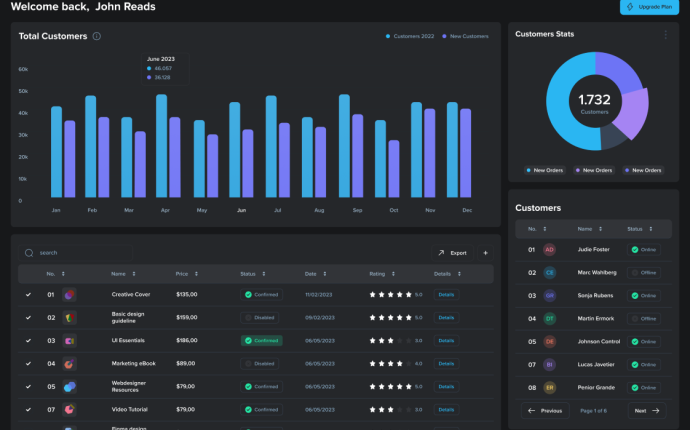Click the 11/02/2023 date cell

(319, 295)
